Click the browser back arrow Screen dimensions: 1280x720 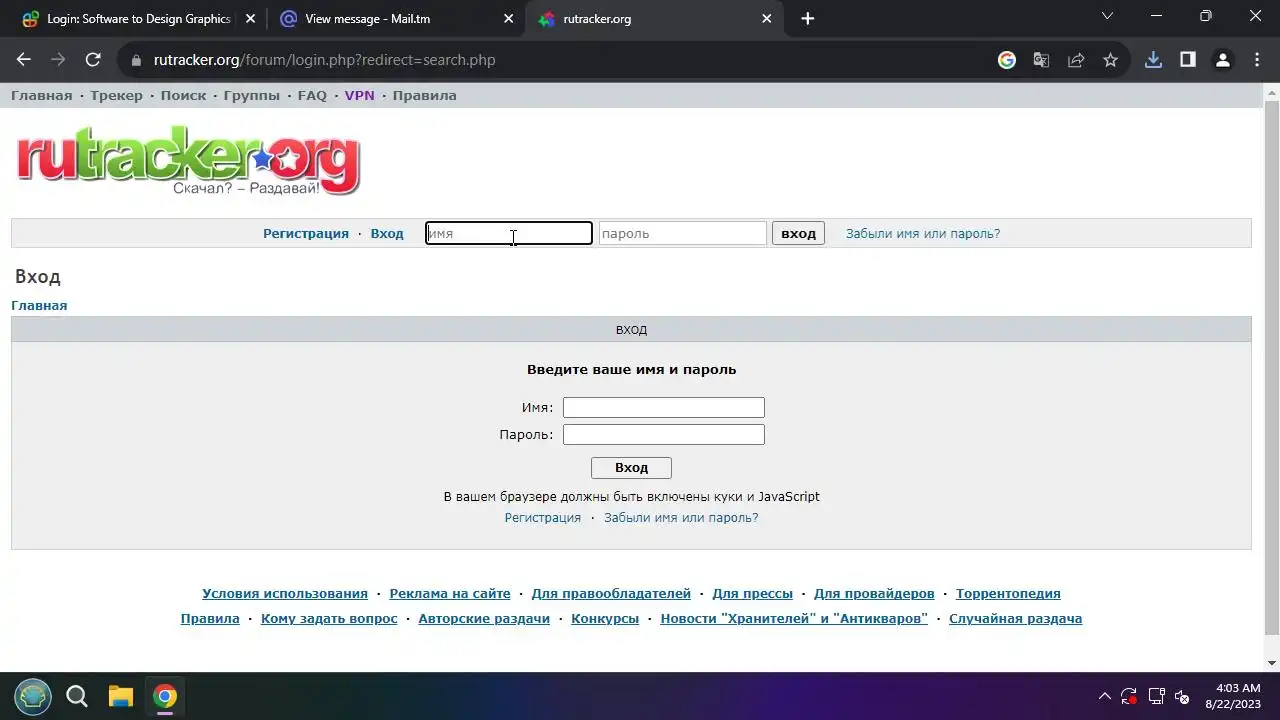click(24, 60)
